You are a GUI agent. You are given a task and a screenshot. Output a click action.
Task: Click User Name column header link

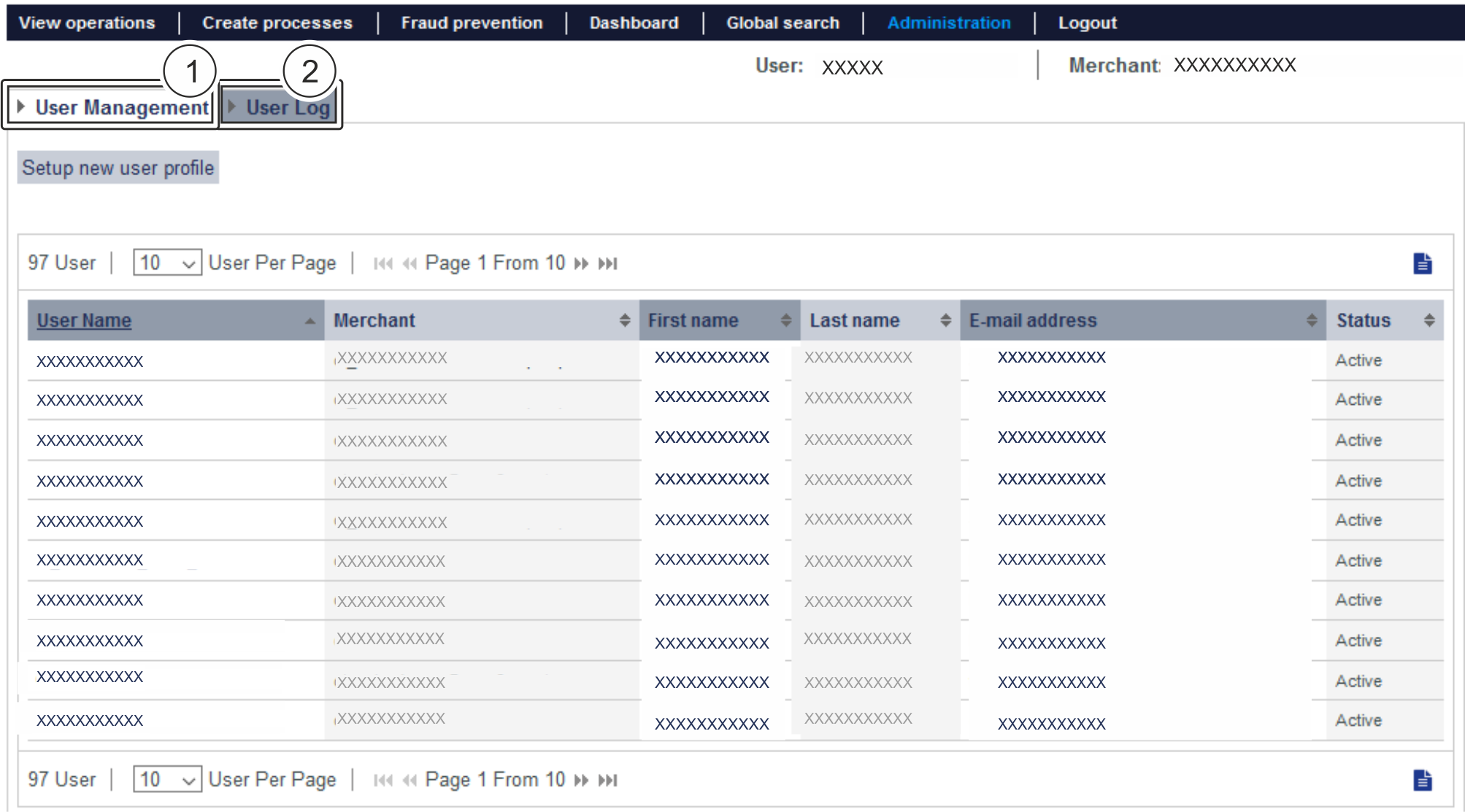(84, 320)
